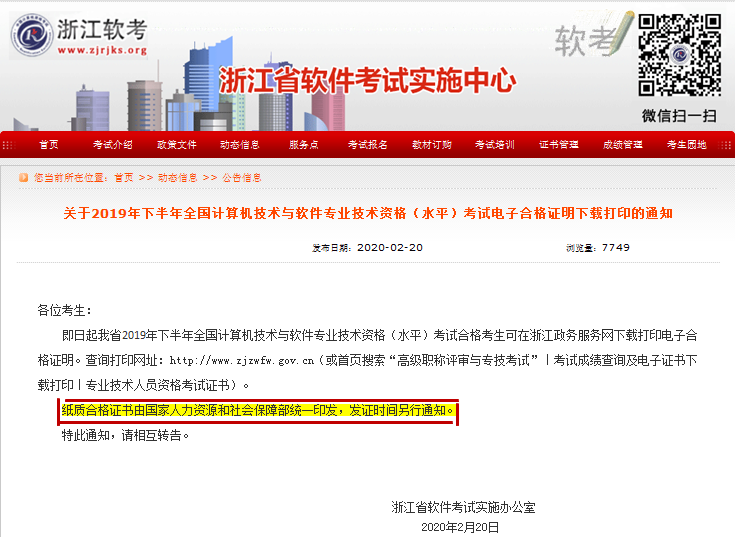The width and height of the screenshot is (735, 537).
Task: Select 动态信息 in the top navigation
Action: coord(240,145)
